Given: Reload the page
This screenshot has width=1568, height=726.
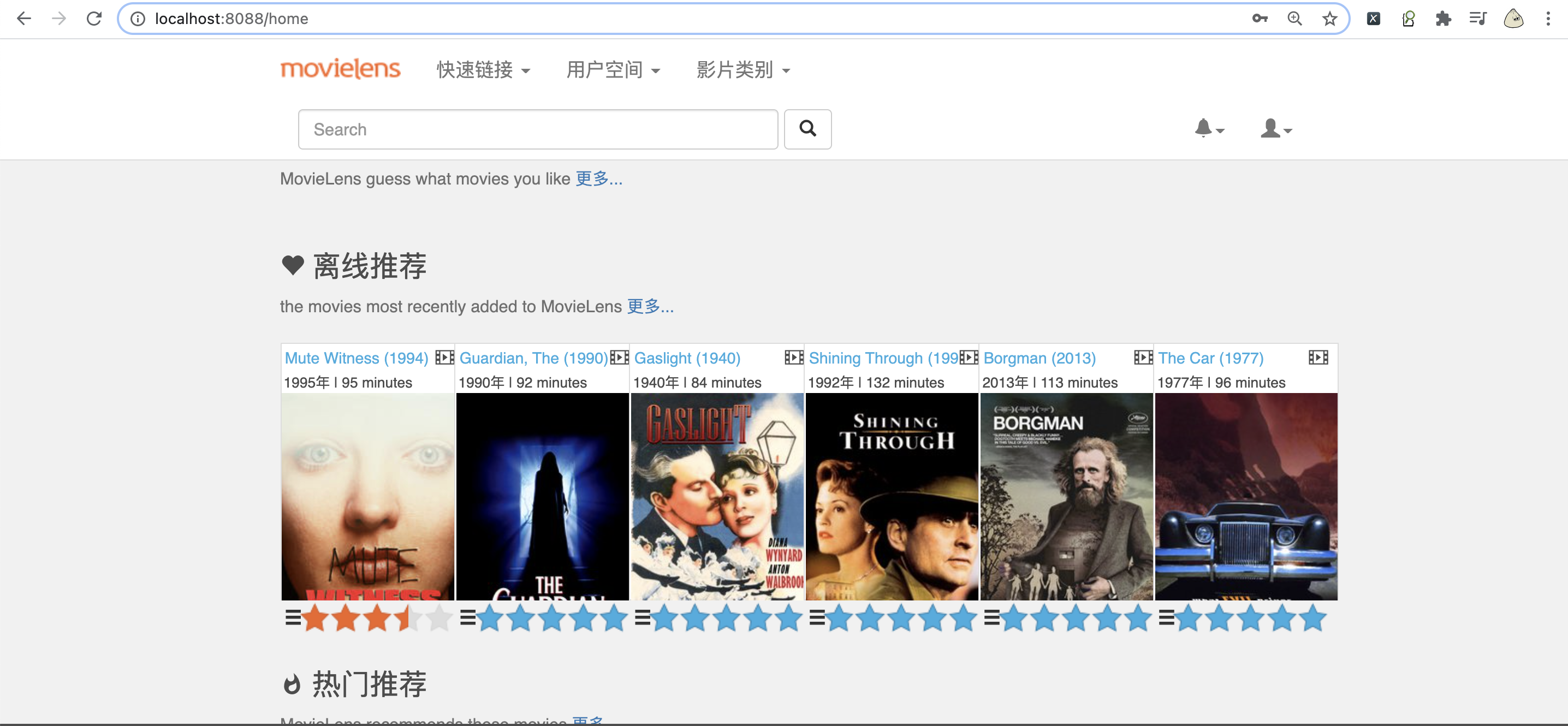Looking at the screenshot, I should pyautogui.click(x=94, y=19).
